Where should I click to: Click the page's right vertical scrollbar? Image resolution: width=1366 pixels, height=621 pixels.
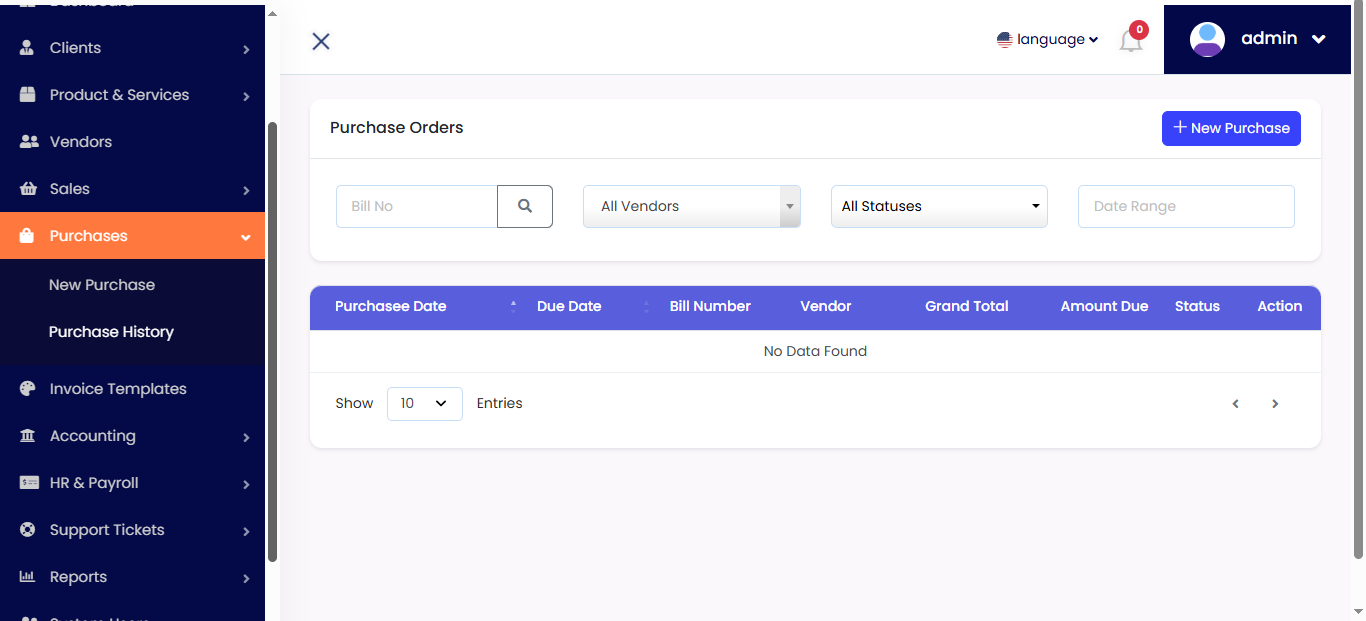[1358, 281]
